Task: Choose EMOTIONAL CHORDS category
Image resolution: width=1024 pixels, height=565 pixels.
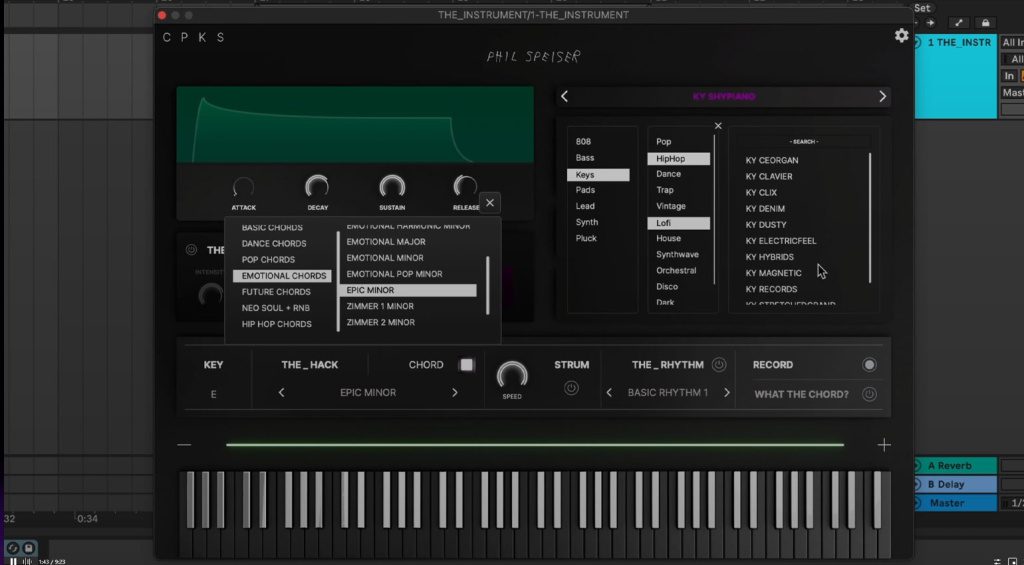Action: [282, 276]
